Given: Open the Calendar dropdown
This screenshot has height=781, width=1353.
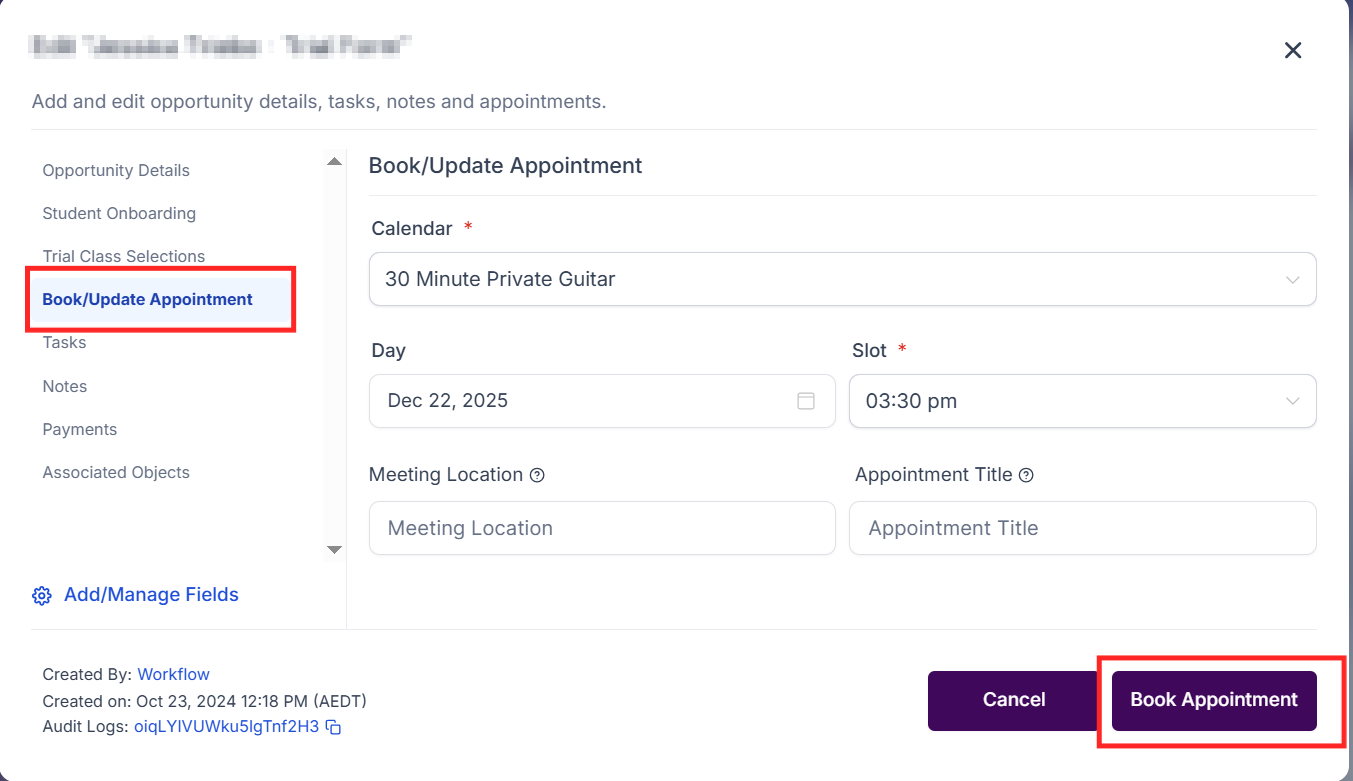Looking at the screenshot, I should point(842,279).
